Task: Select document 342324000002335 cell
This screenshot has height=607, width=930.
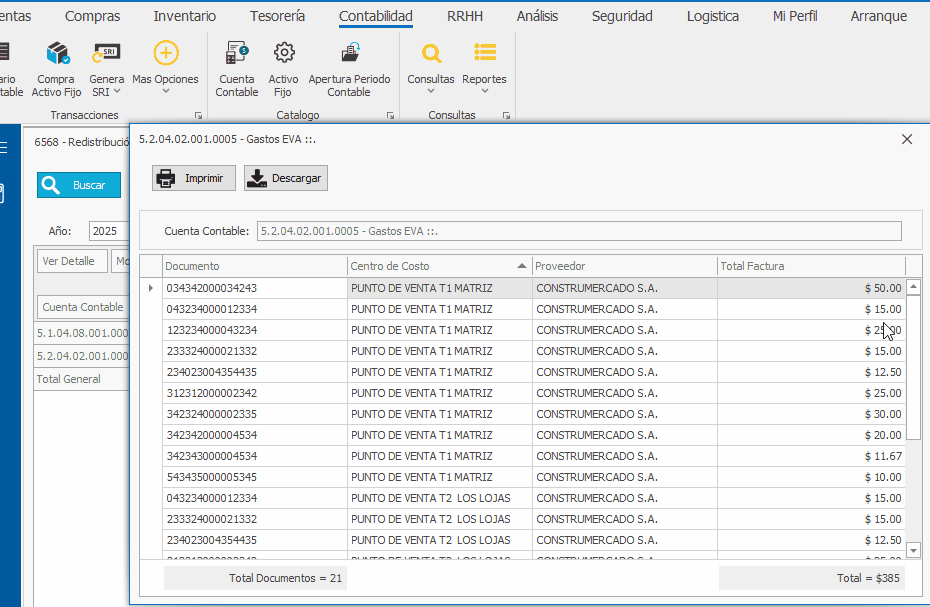Action: click(254, 414)
